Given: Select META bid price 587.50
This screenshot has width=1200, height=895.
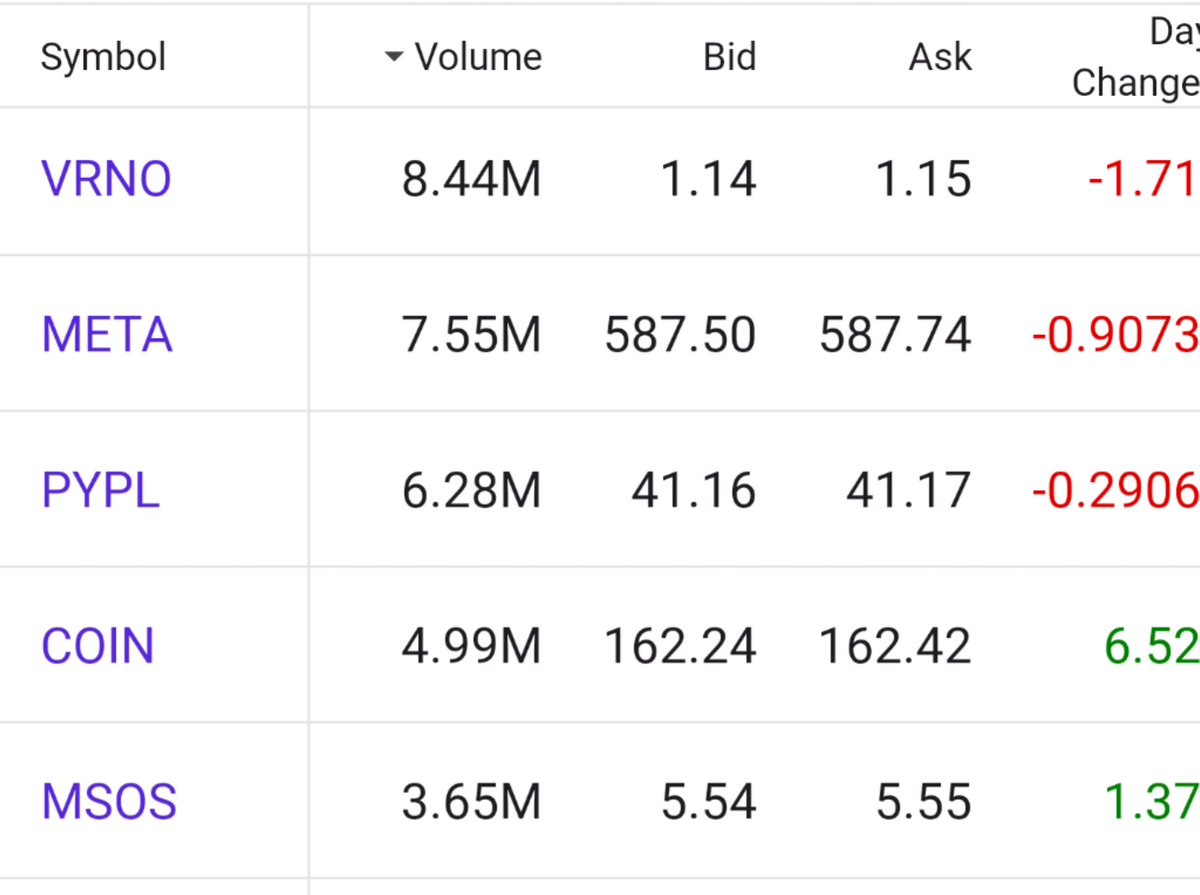Looking at the screenshot, I should [x=680, y=335].
